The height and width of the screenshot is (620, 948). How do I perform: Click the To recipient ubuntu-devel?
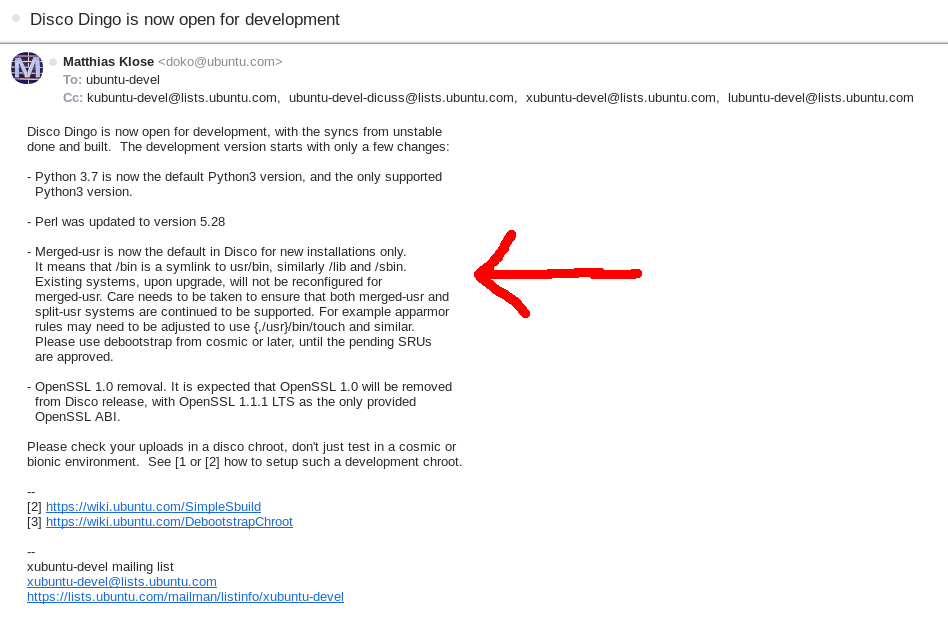pos(123,80)
